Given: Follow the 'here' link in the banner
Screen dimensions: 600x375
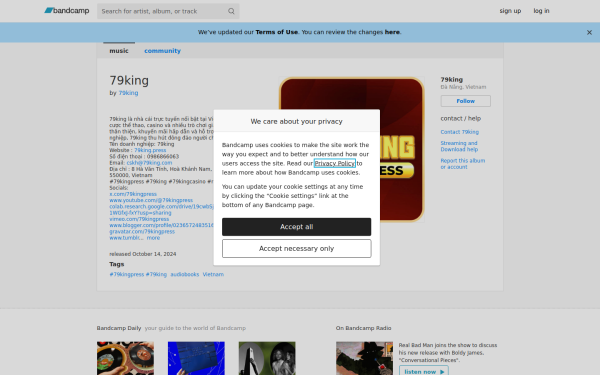Looking at the screenshot, I should click(x=392, y=32).
